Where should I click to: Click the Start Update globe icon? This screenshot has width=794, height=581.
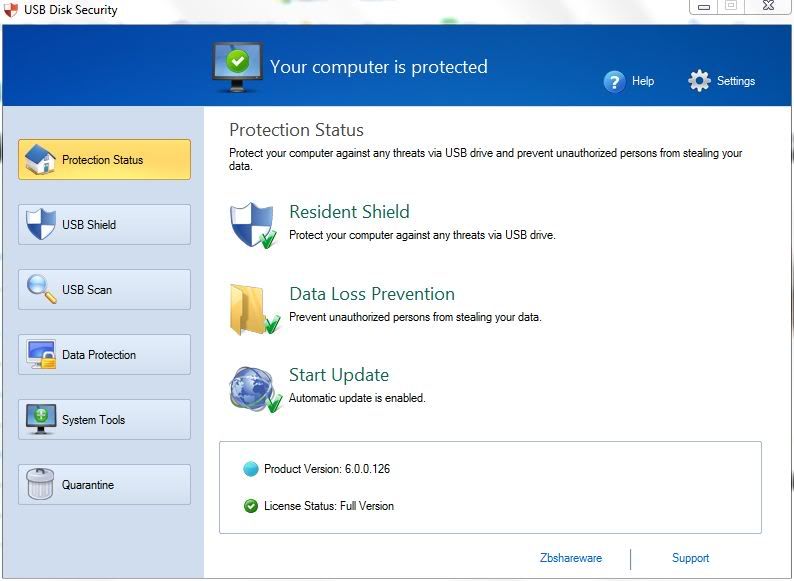pyautogui.click(x=255, y=389)
